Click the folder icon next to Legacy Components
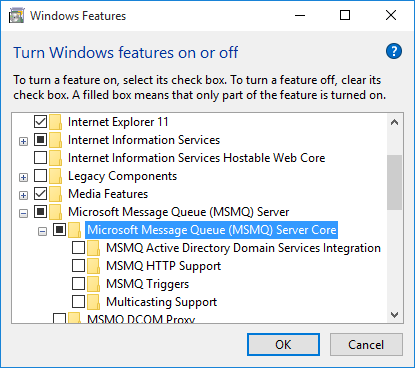Viewport: 415px width, 368px height. point(56,176)
